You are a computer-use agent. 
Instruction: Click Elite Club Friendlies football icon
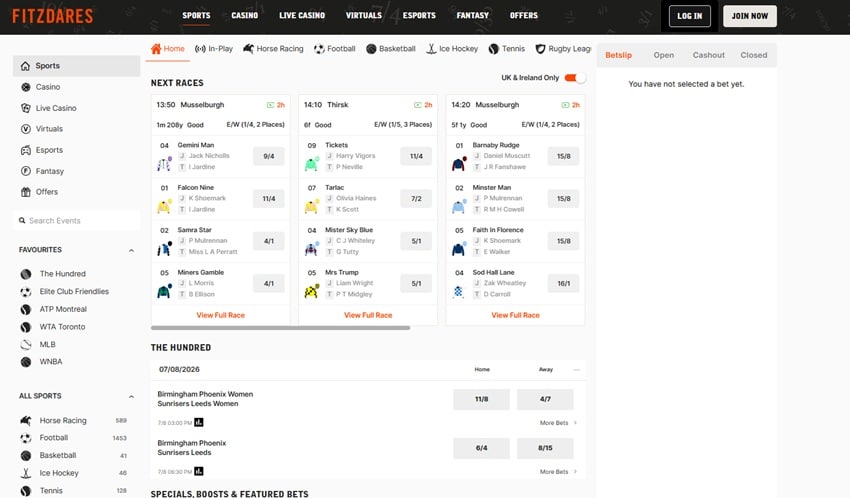point(25,292)
